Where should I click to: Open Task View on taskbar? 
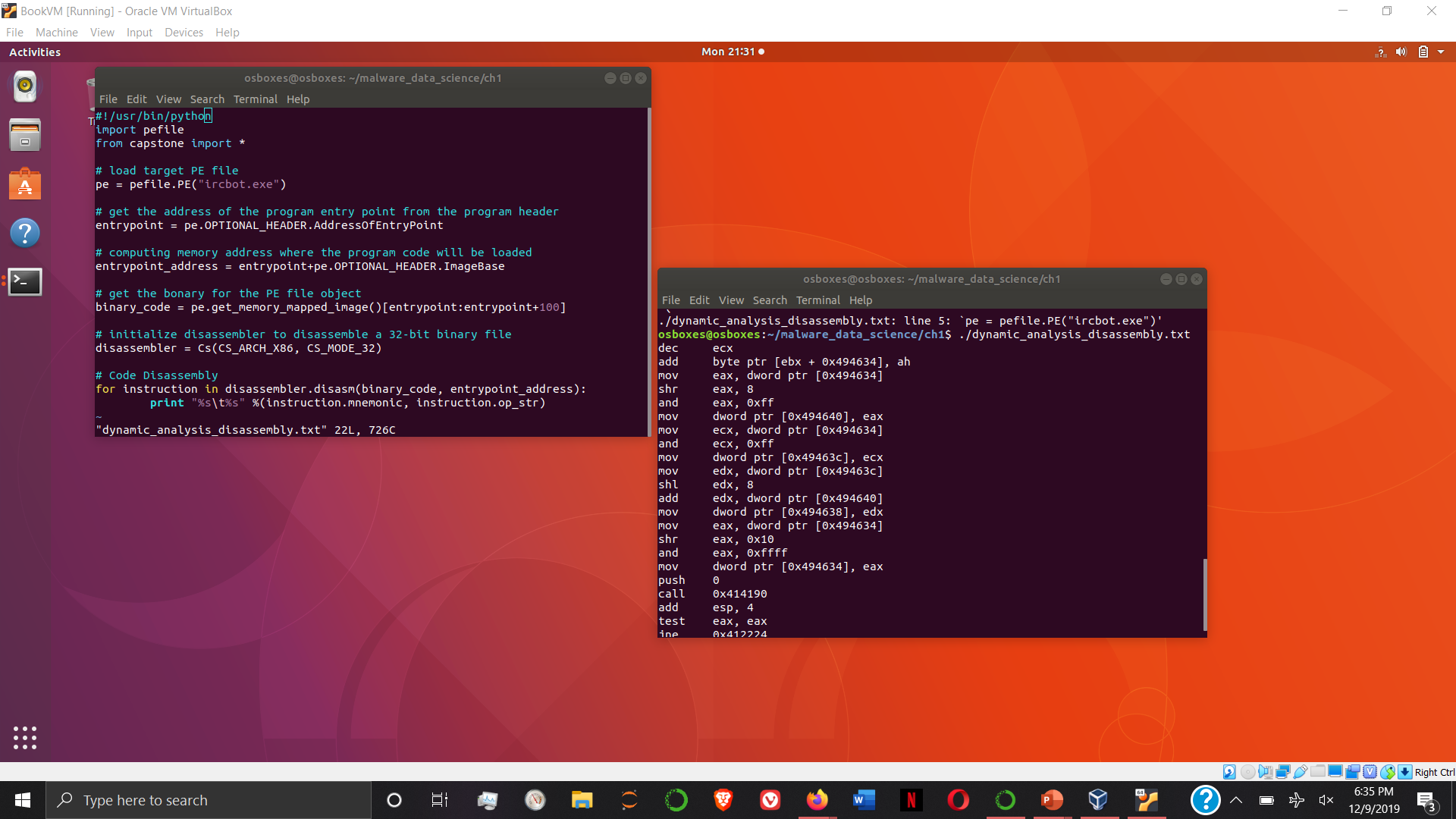pos(440,800)
